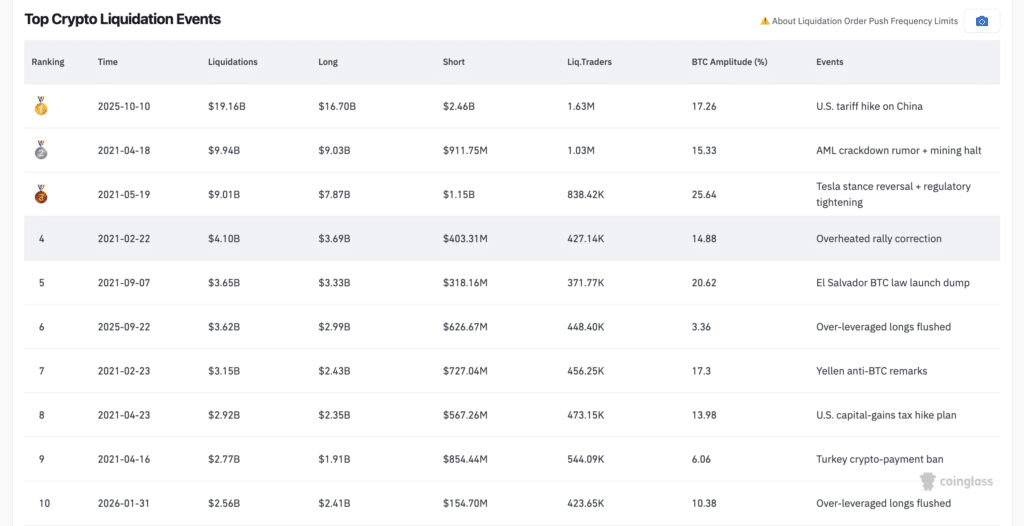Click the $3.62B liquidations value
This screenshot has height=526, width=1024.
[x=224, y=327]
